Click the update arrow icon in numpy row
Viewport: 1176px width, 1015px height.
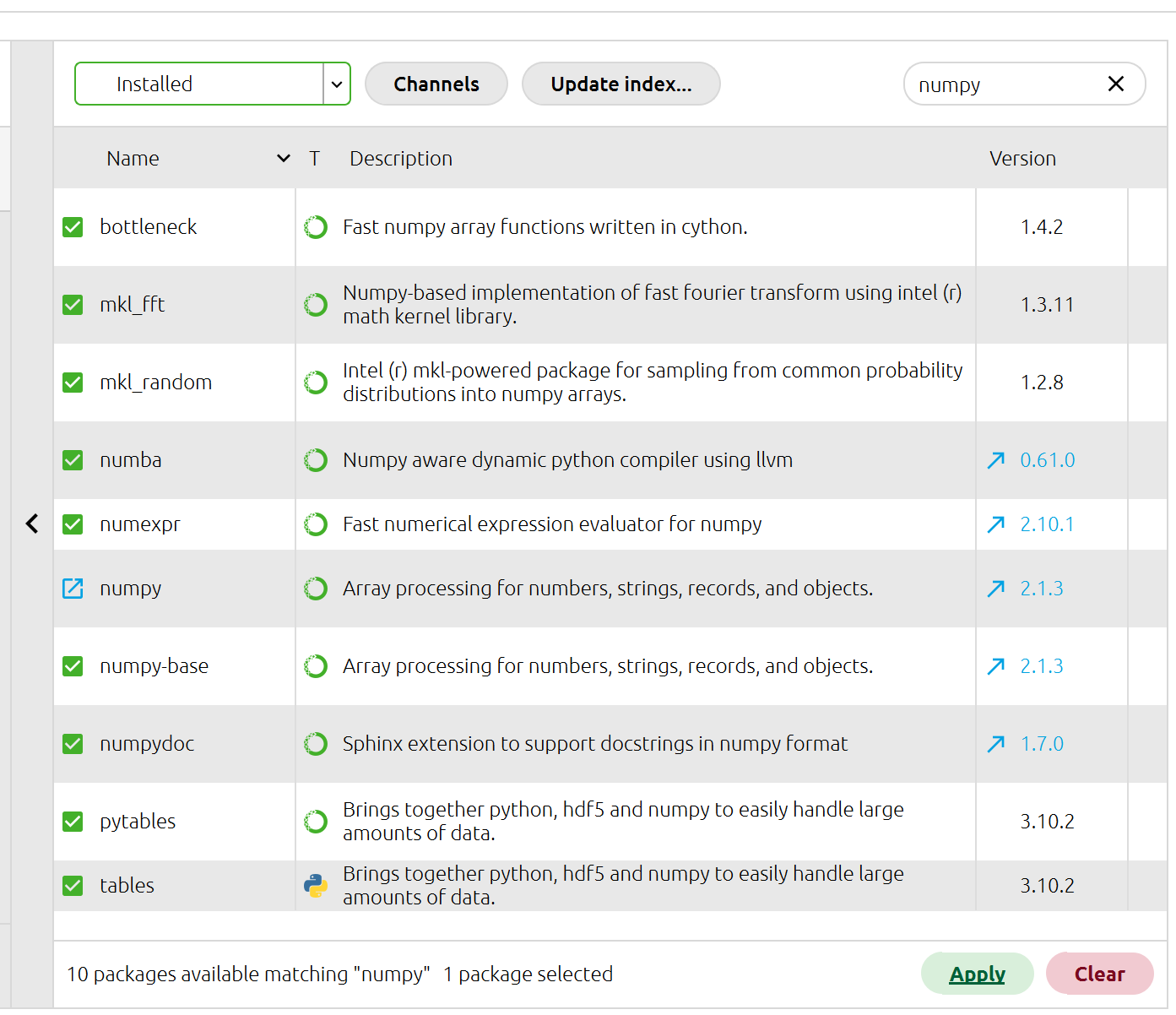point(996,589)
